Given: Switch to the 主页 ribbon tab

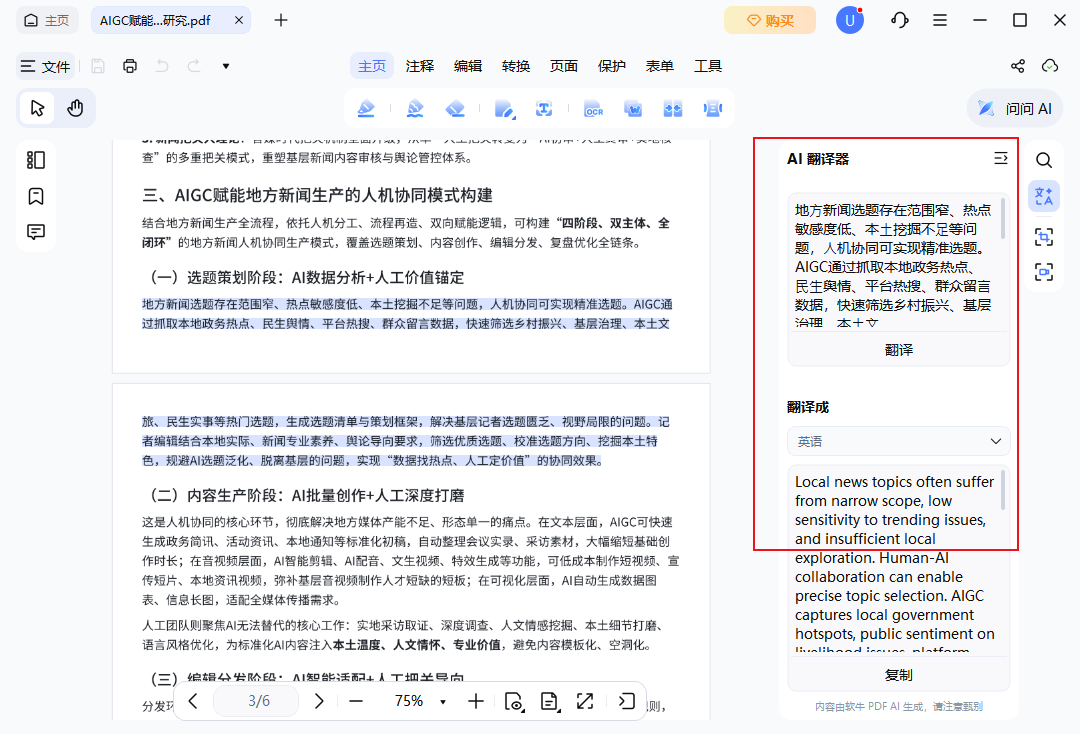Looking at the screenshot, I should pos(372,66).
